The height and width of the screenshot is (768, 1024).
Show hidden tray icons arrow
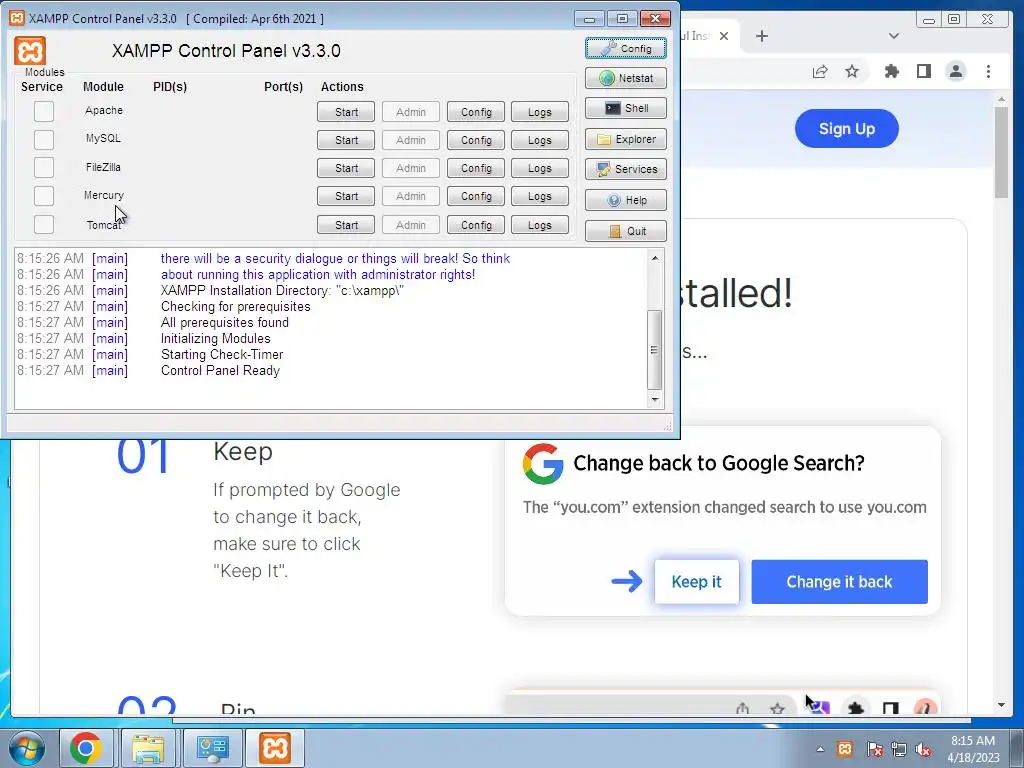[x=820, y=749]
